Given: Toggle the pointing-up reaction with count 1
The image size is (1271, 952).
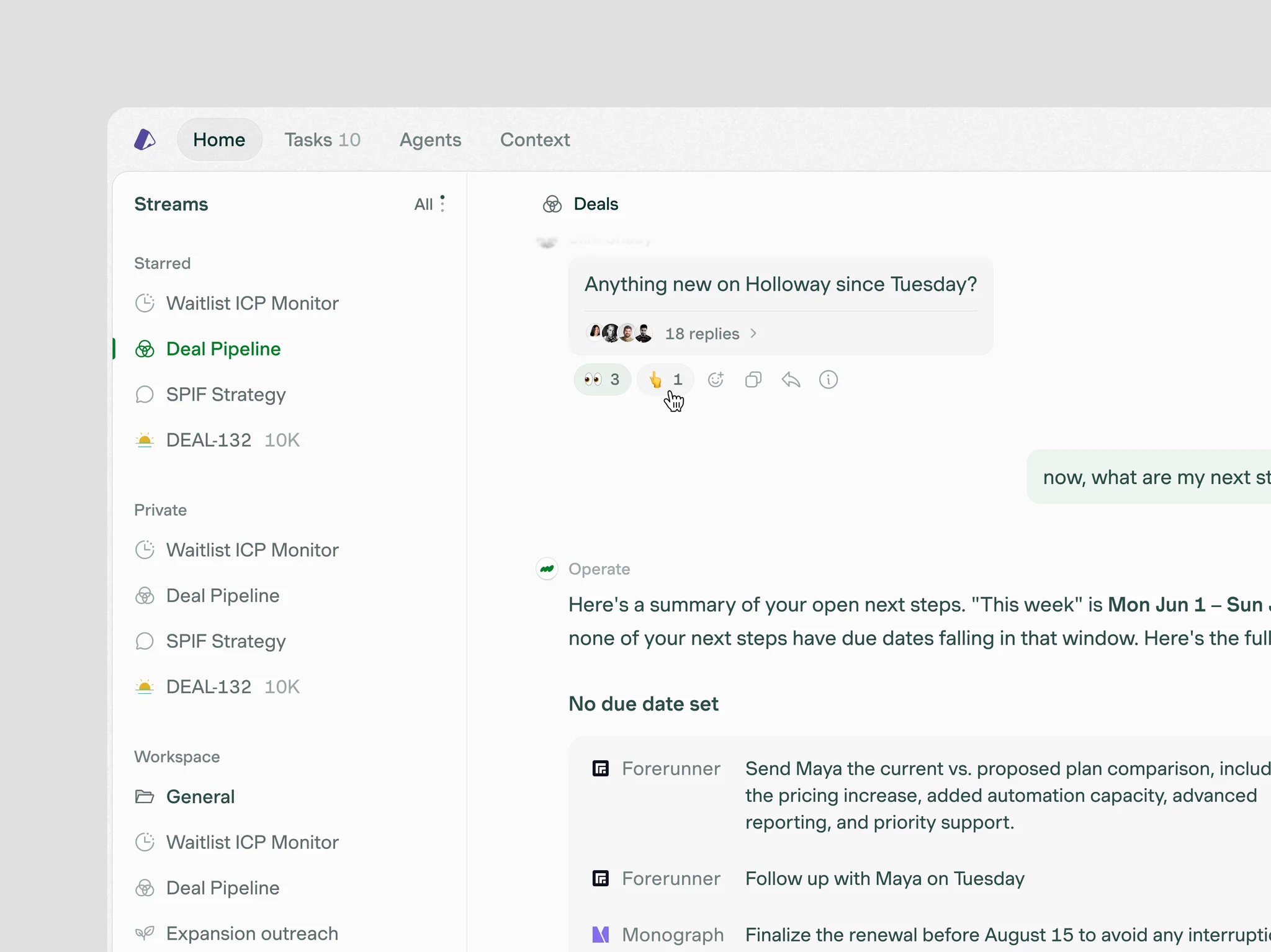Looking at the screenshot, I should (x=665, y=379).
